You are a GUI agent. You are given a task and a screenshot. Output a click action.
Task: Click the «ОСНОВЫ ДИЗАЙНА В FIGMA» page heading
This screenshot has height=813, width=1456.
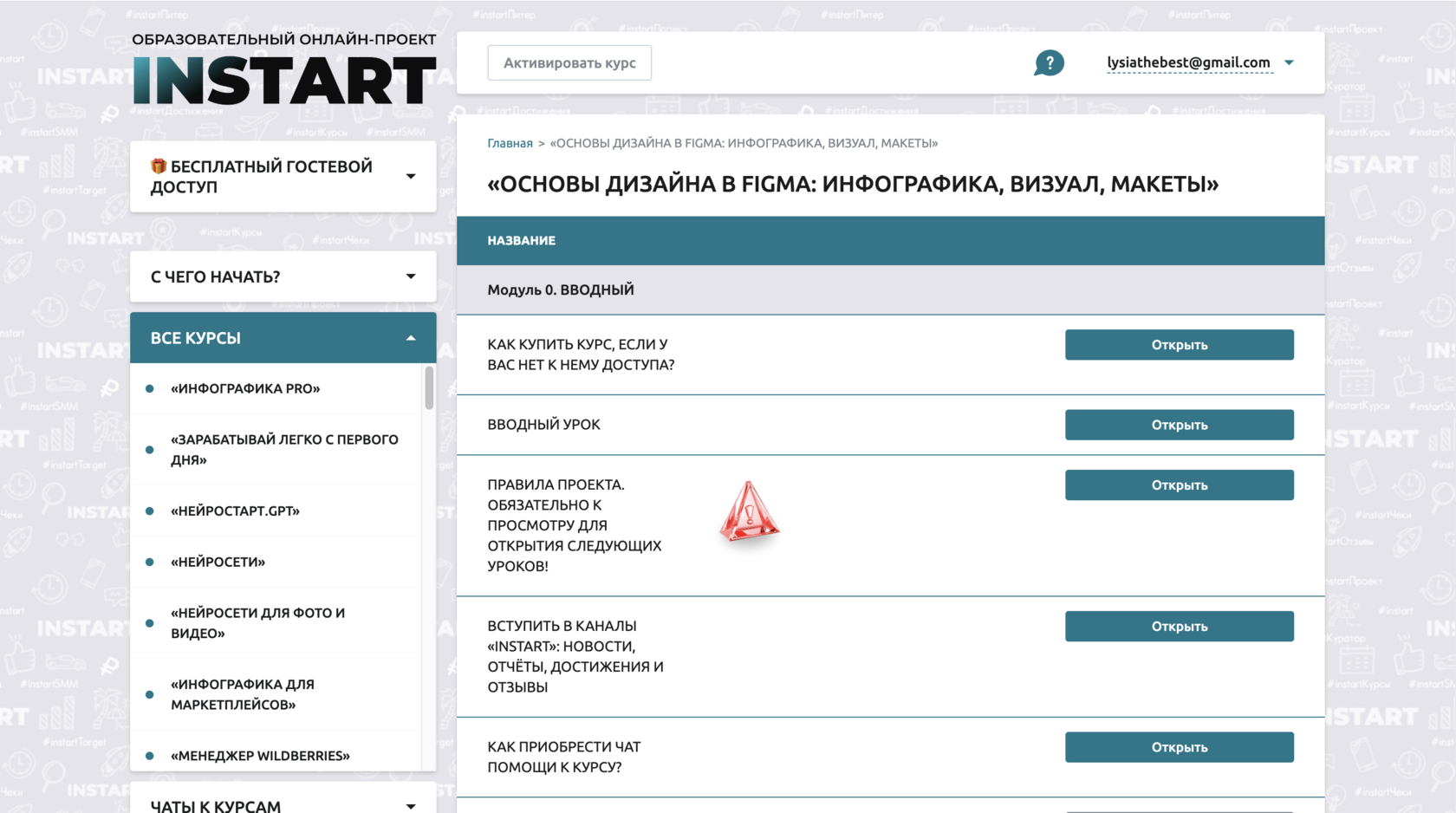click(853, 184)
